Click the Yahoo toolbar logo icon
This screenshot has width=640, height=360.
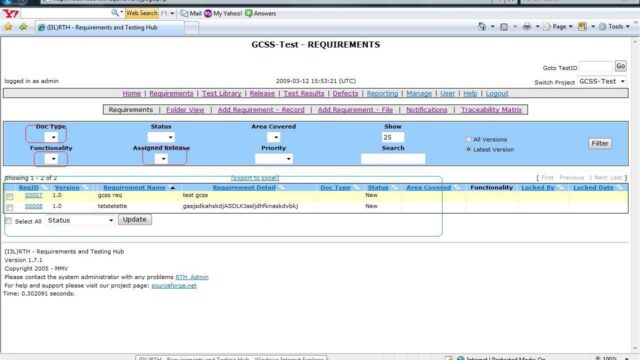click(x=11, y=13)
